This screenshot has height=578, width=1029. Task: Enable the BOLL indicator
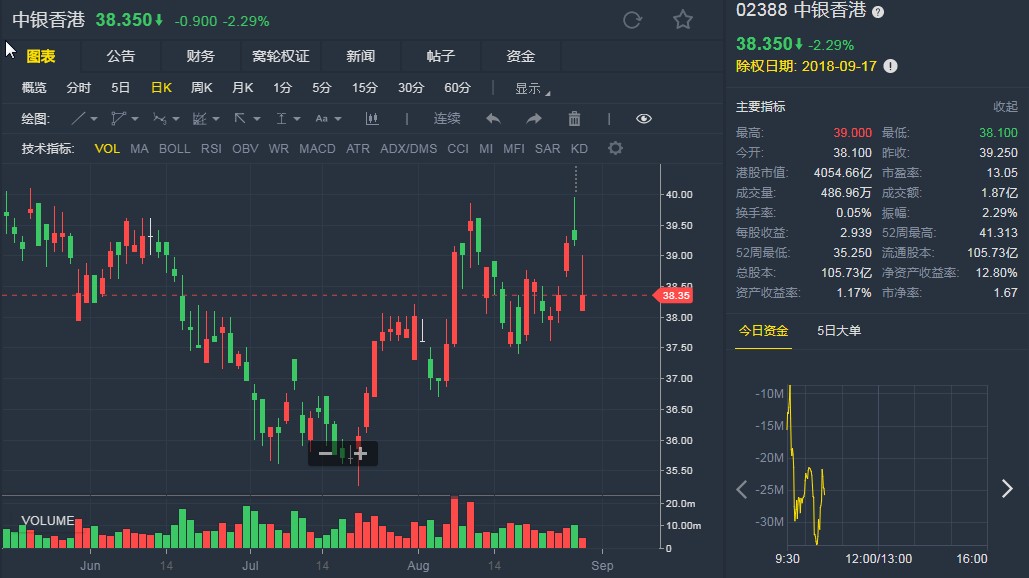tap(174, 149)
